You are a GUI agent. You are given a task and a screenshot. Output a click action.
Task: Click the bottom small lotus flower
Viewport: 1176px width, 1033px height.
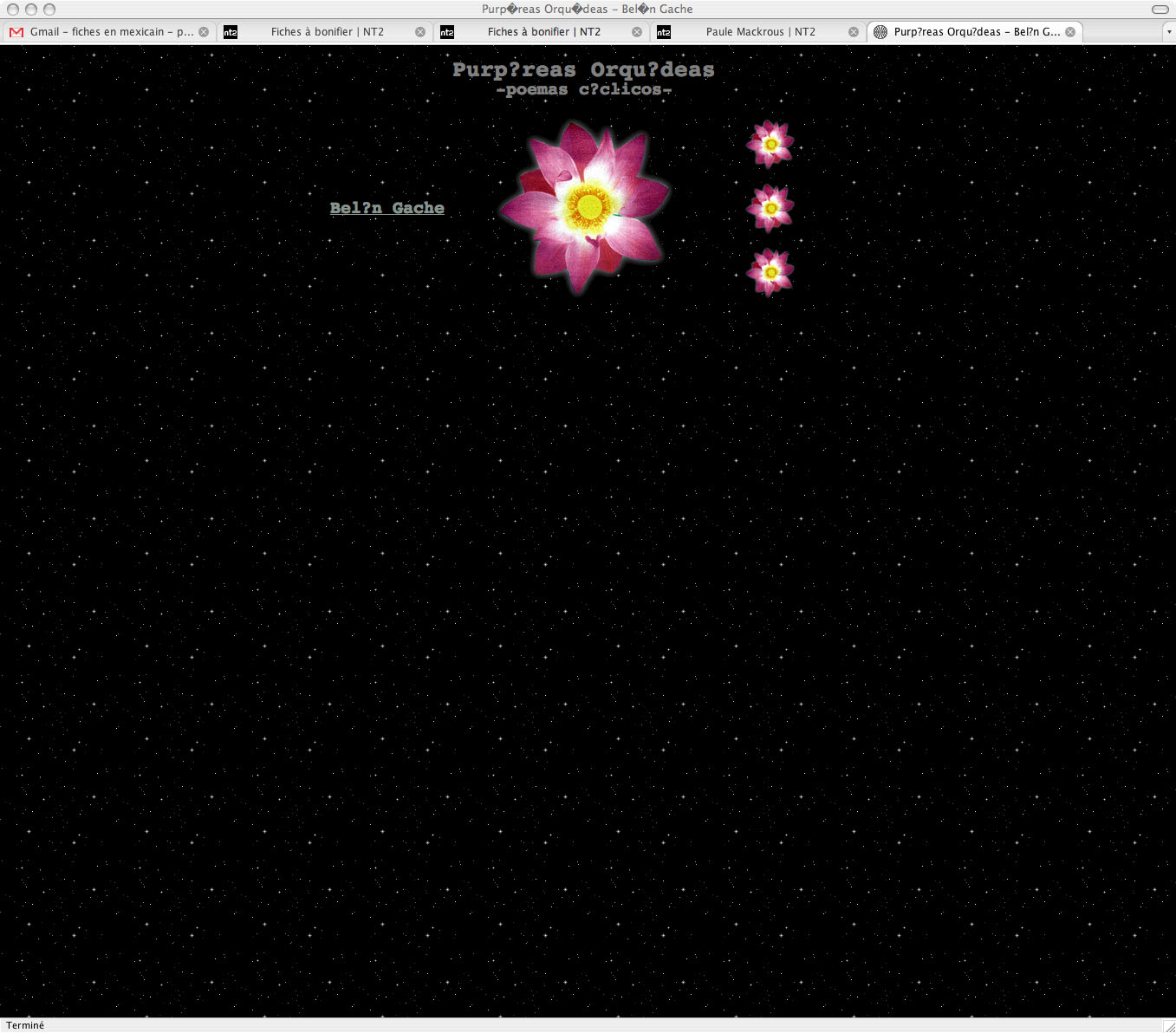(770, 272)
